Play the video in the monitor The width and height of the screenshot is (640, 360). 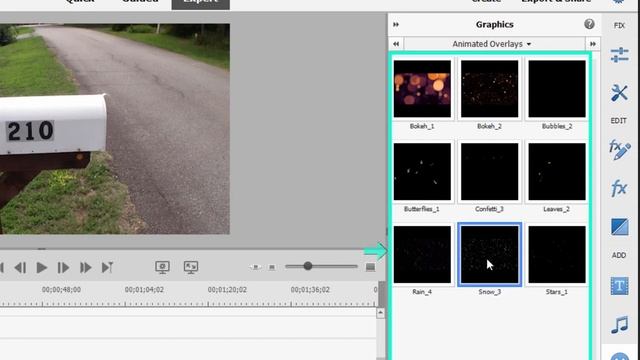pyautogui.click(x=41, y=268)
